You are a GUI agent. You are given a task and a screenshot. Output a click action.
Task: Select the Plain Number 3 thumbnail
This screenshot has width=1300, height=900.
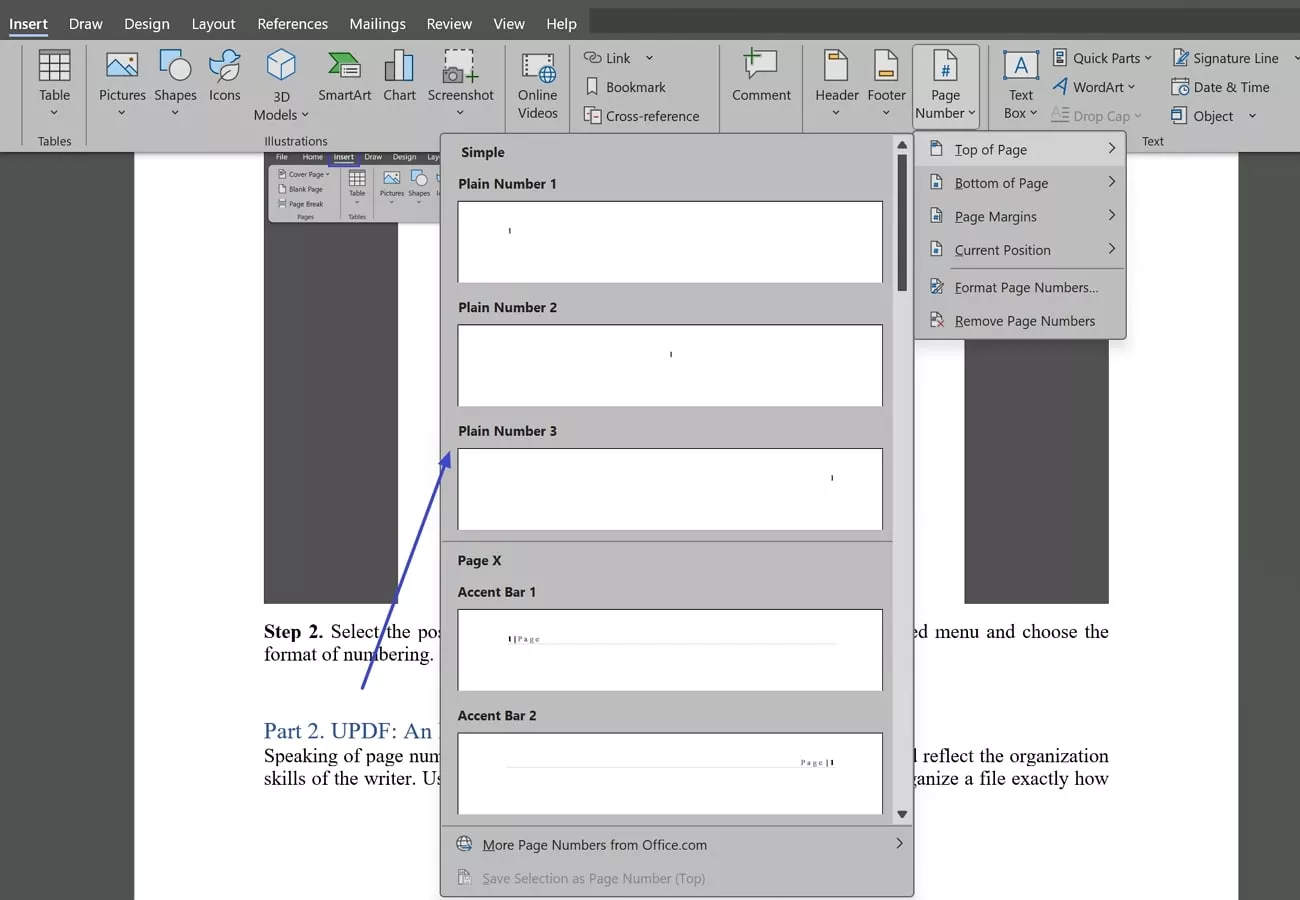click(670, 489)
